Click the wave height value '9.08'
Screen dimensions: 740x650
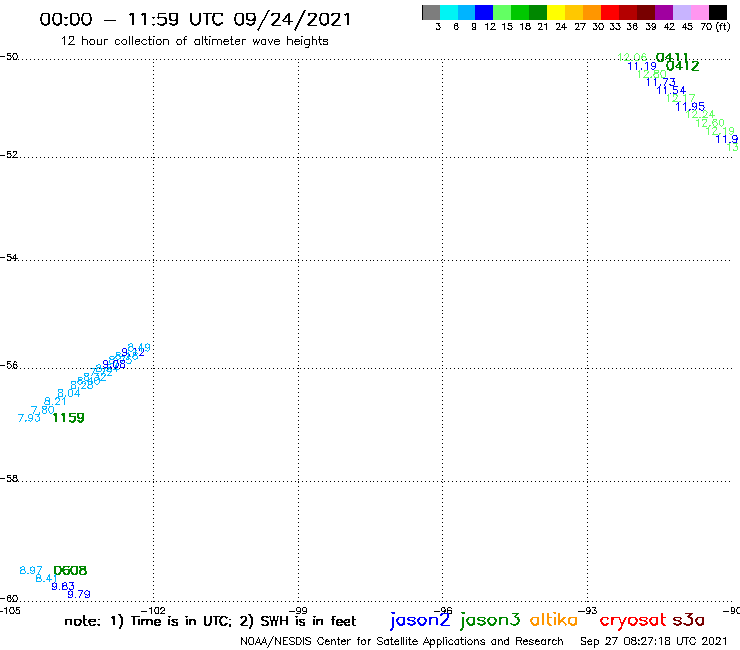click(x=114, y=364)
